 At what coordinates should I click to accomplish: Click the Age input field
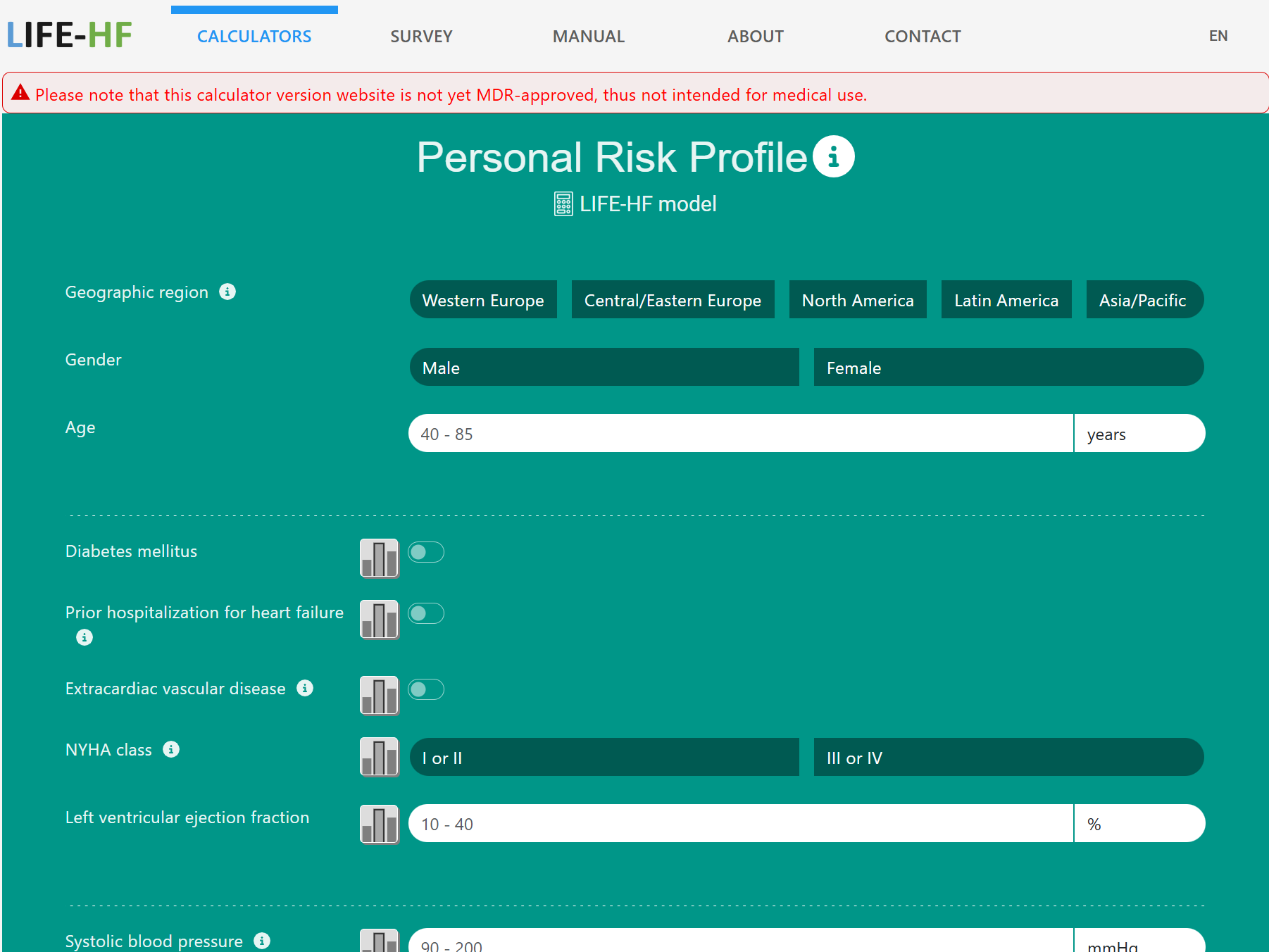[x=740, y=434]
